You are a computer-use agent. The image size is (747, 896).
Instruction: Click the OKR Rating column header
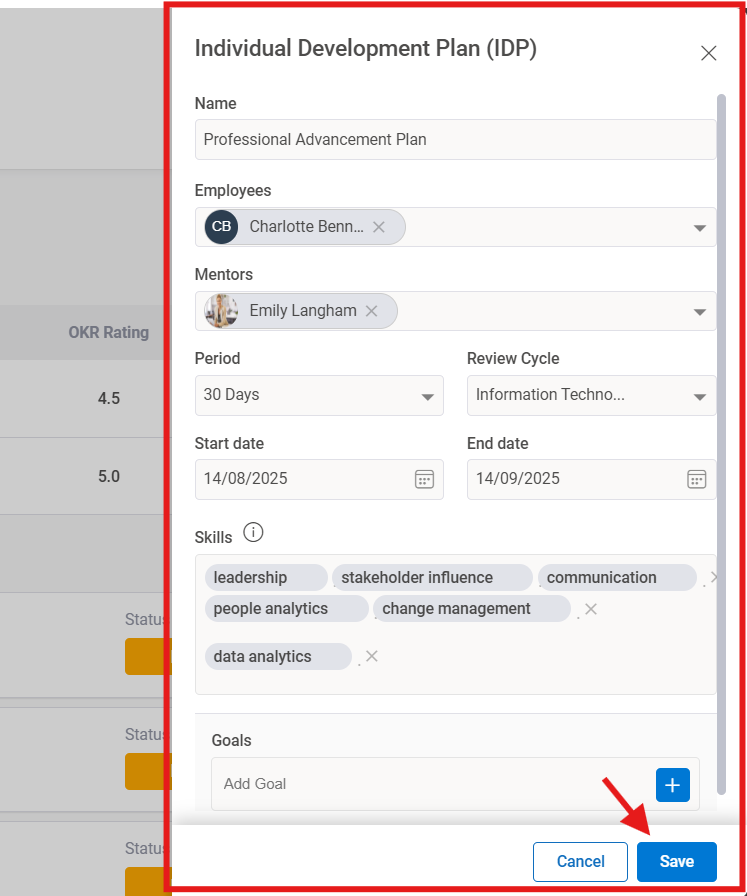(109, 333)
